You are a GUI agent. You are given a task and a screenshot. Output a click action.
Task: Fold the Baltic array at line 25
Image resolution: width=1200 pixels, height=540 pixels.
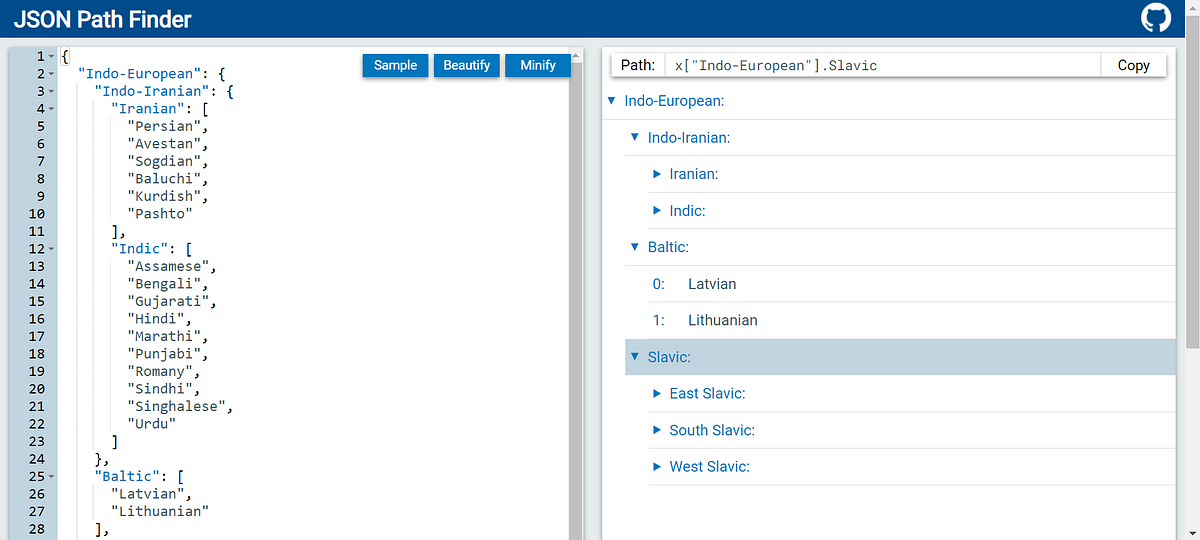50,476
